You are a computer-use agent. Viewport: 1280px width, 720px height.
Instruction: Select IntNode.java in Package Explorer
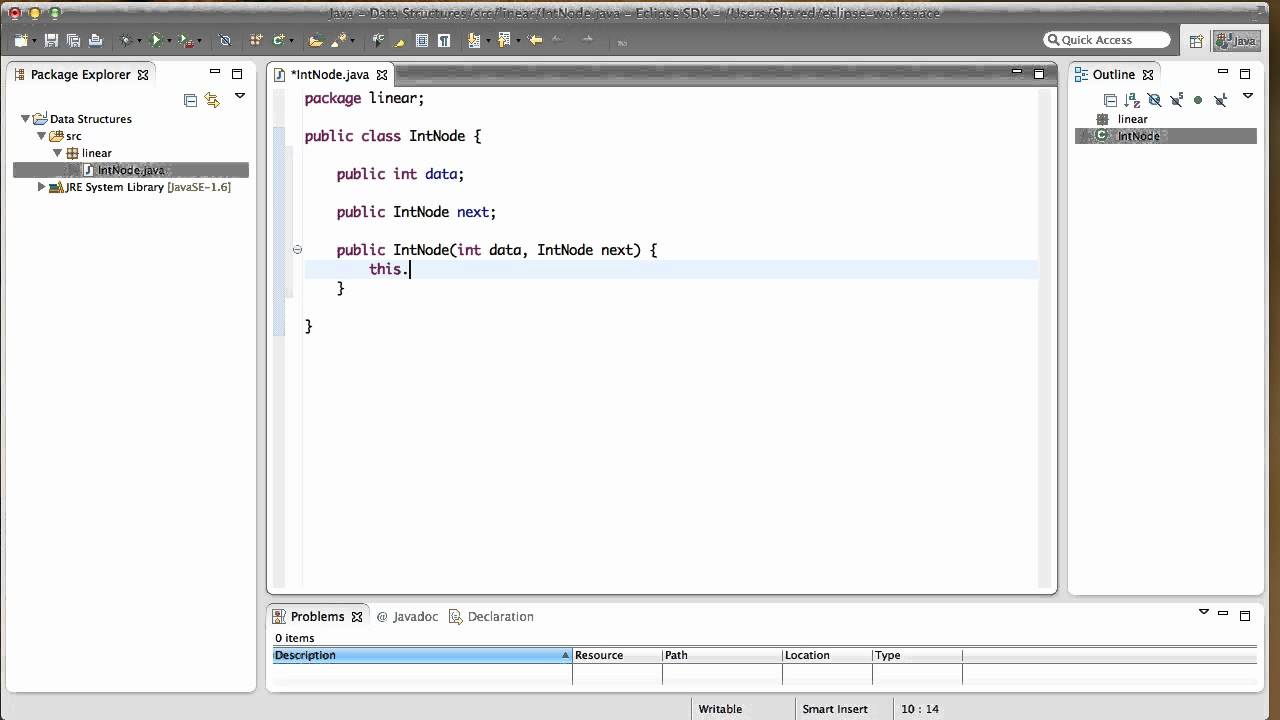(131, 170)
